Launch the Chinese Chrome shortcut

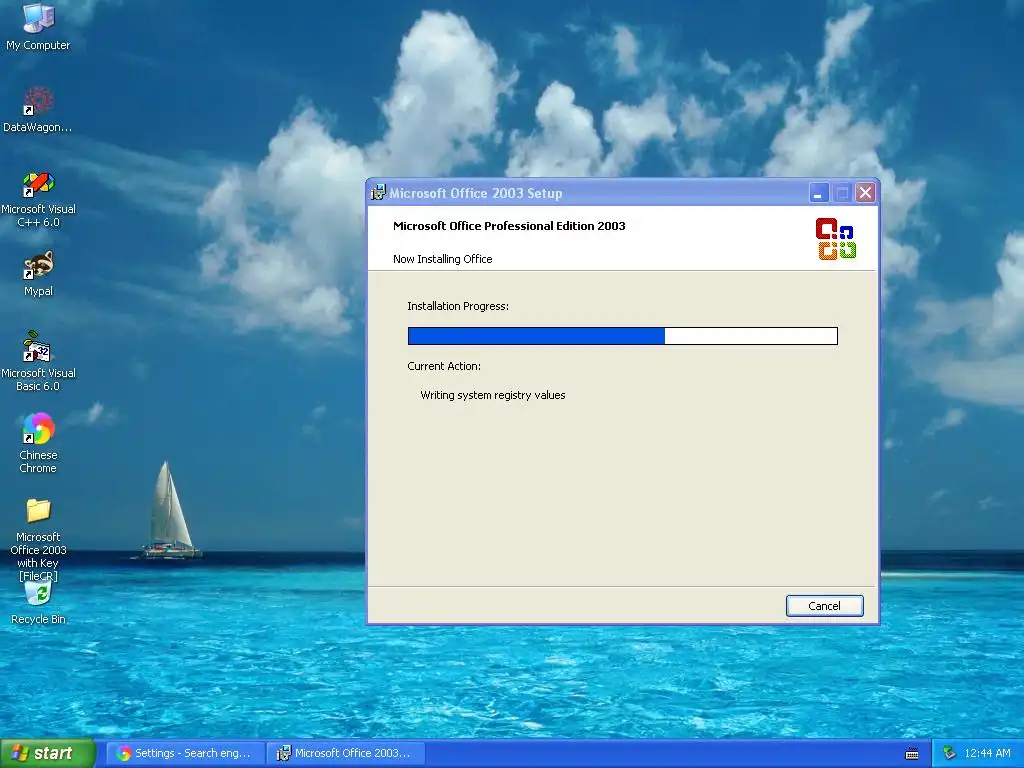[x=38, y=443]
